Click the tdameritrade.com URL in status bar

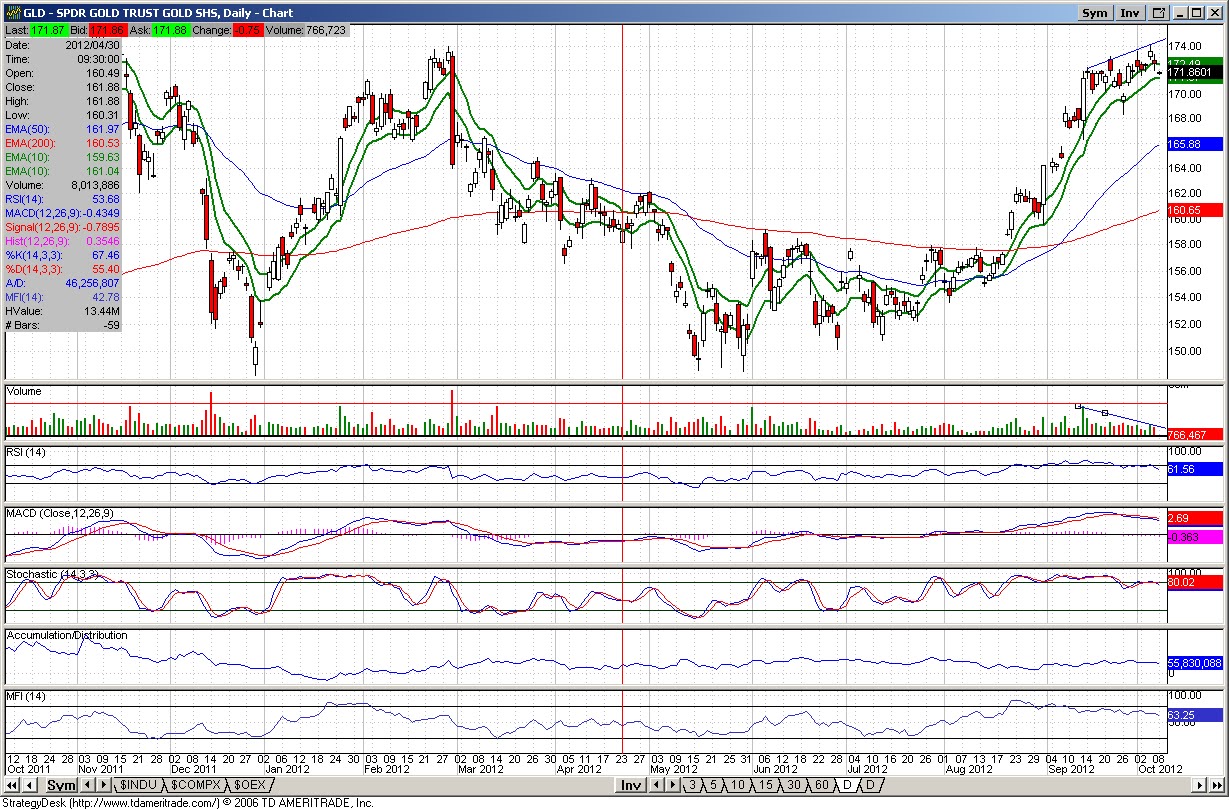tap(146, 802)
